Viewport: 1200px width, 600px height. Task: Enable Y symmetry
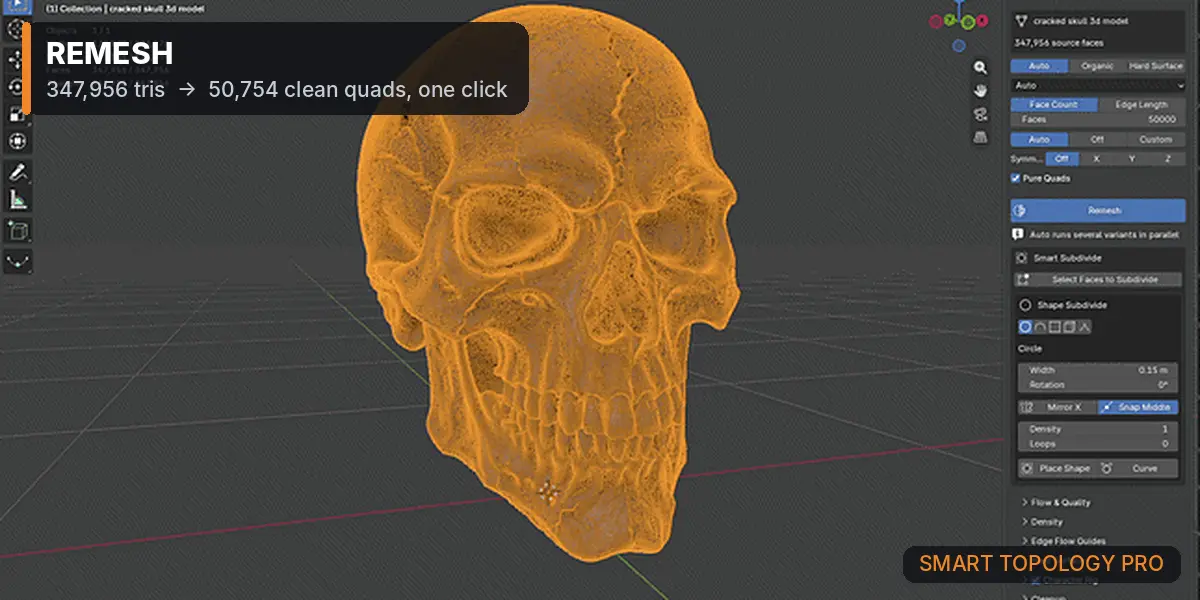point(1132,159)
